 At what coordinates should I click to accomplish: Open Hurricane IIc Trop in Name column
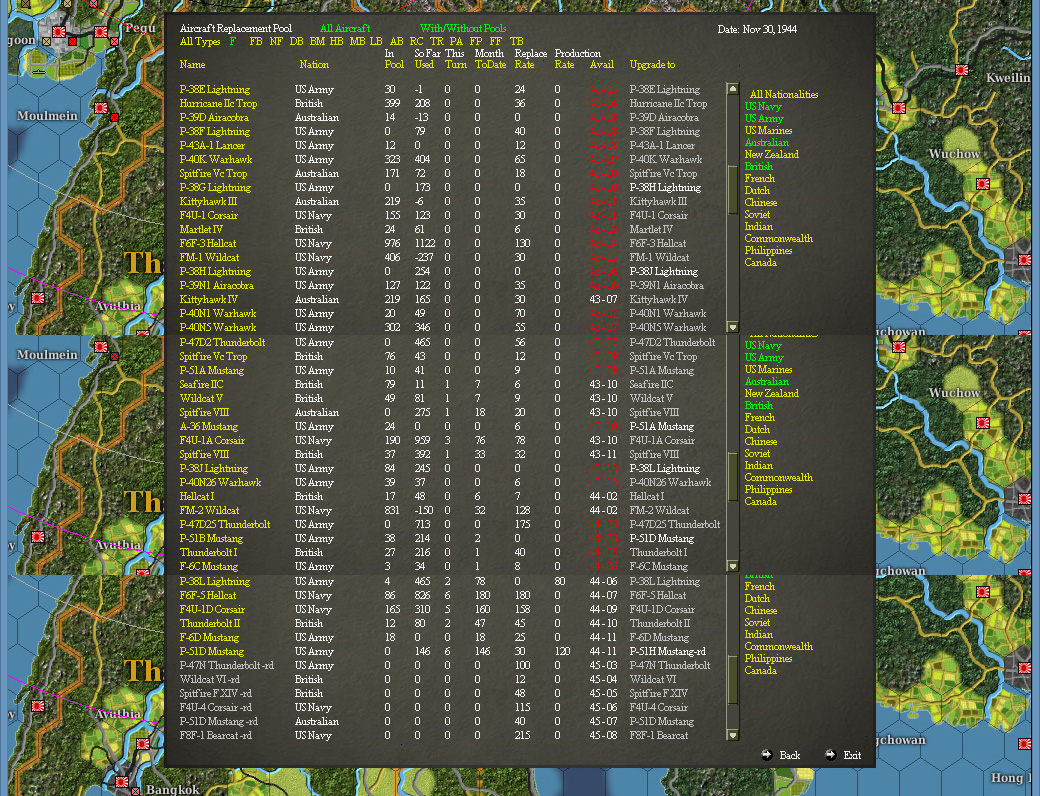coord(218,103)
